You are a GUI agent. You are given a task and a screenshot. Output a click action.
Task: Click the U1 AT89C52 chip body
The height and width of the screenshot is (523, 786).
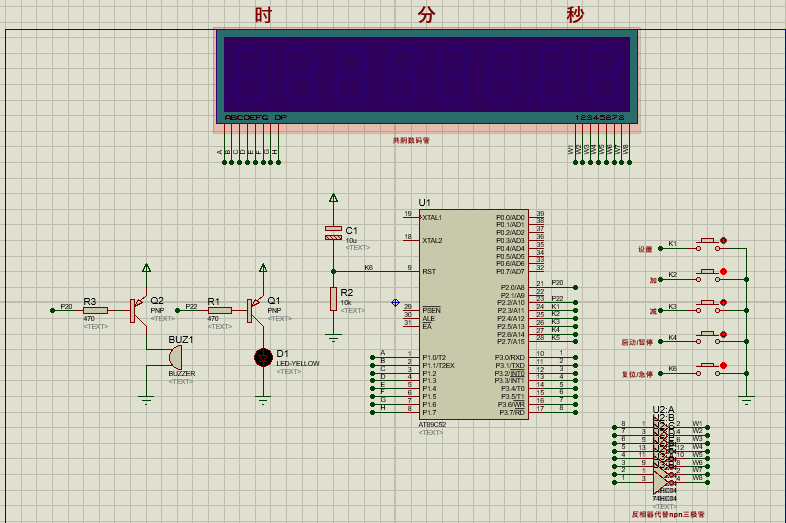click(474, 314)
